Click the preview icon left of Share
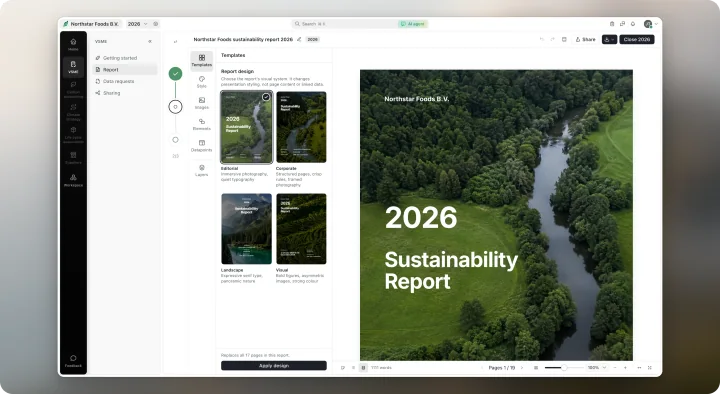 click(564, 39)
